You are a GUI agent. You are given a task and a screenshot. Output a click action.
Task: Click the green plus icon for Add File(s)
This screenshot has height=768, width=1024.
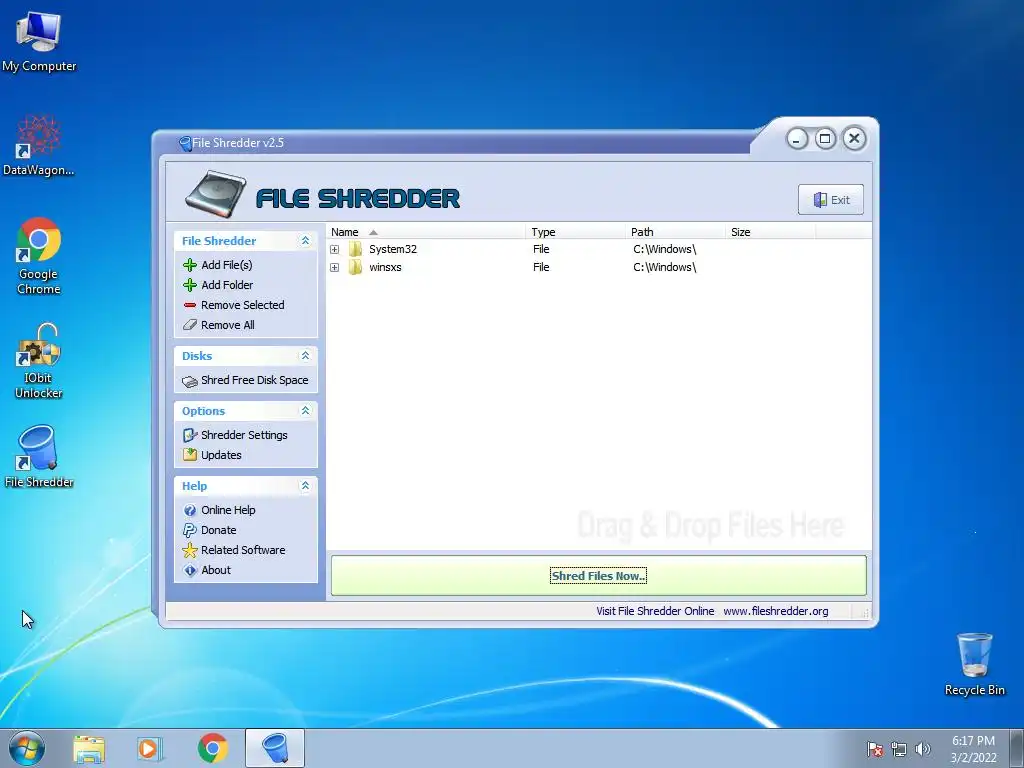click(190, 265)
